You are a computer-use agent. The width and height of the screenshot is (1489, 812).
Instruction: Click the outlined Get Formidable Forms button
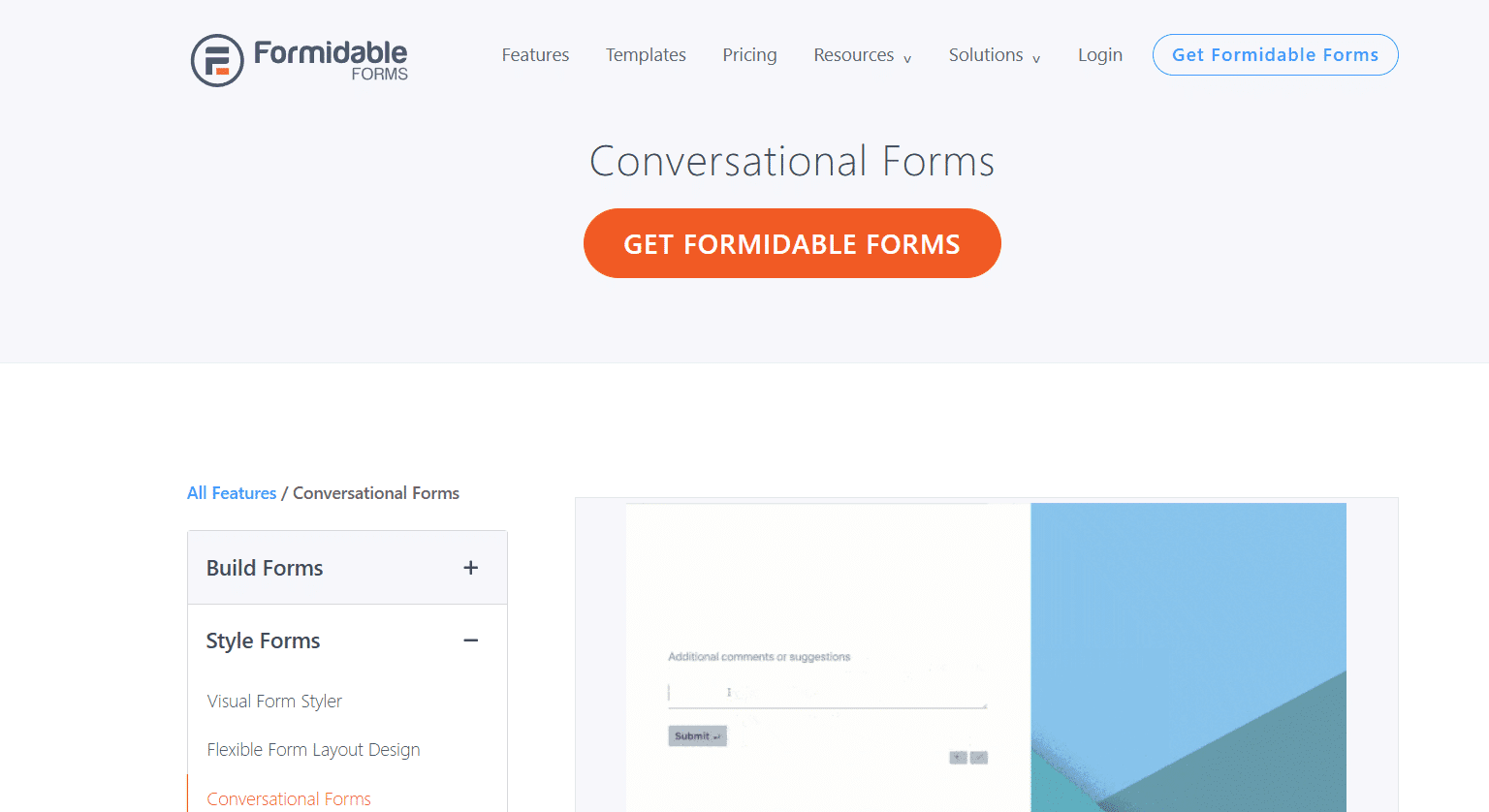(1275, 54)
